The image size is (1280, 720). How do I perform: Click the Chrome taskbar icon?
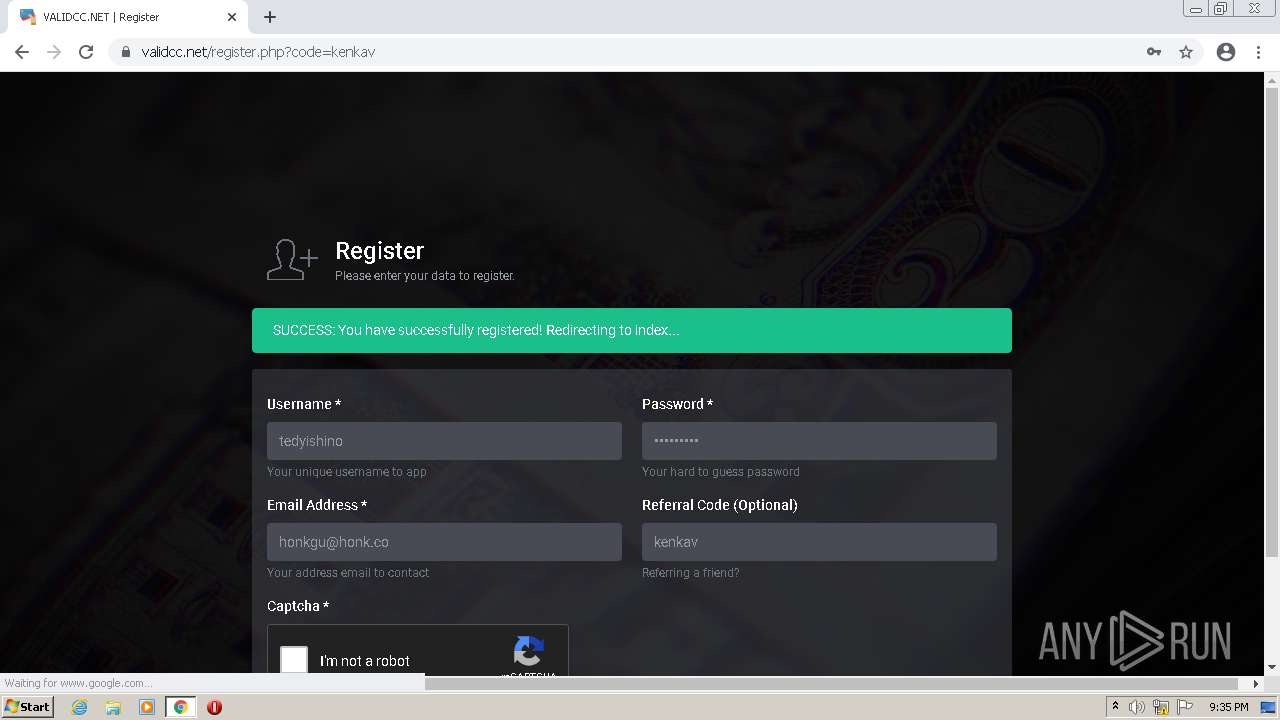(x=181, y=707)
